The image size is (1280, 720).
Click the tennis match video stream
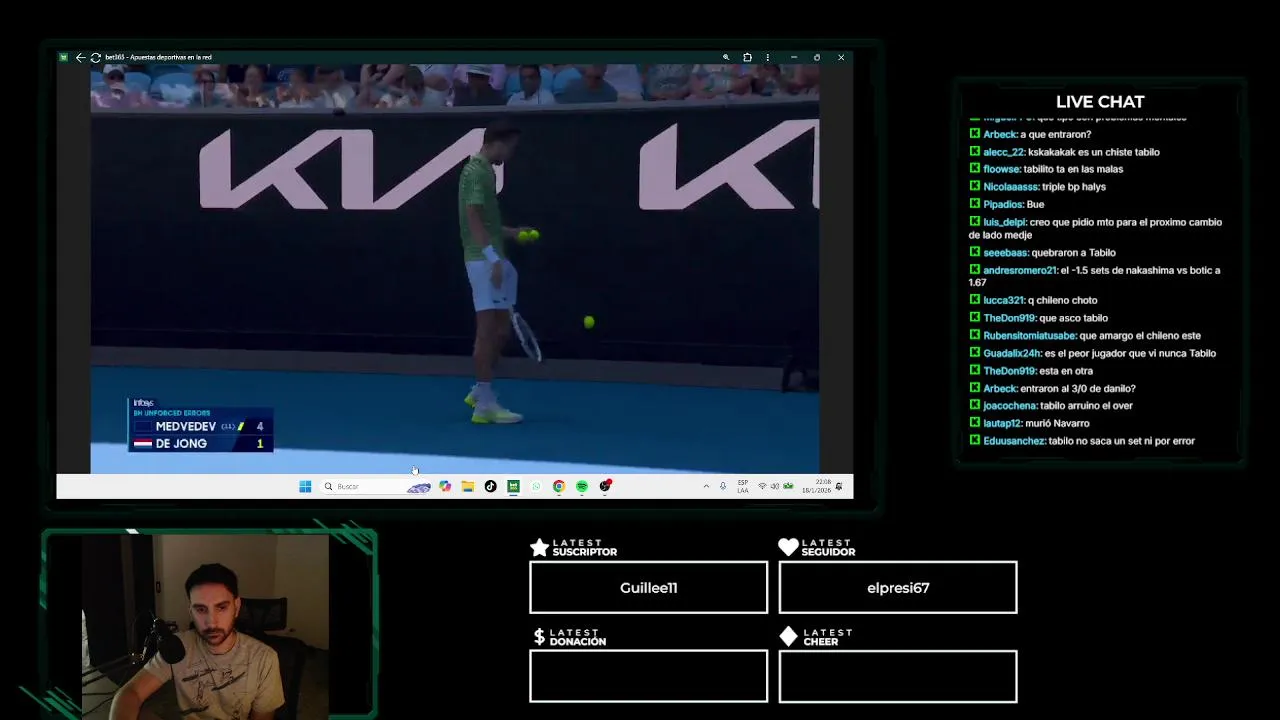click(455, 269)
